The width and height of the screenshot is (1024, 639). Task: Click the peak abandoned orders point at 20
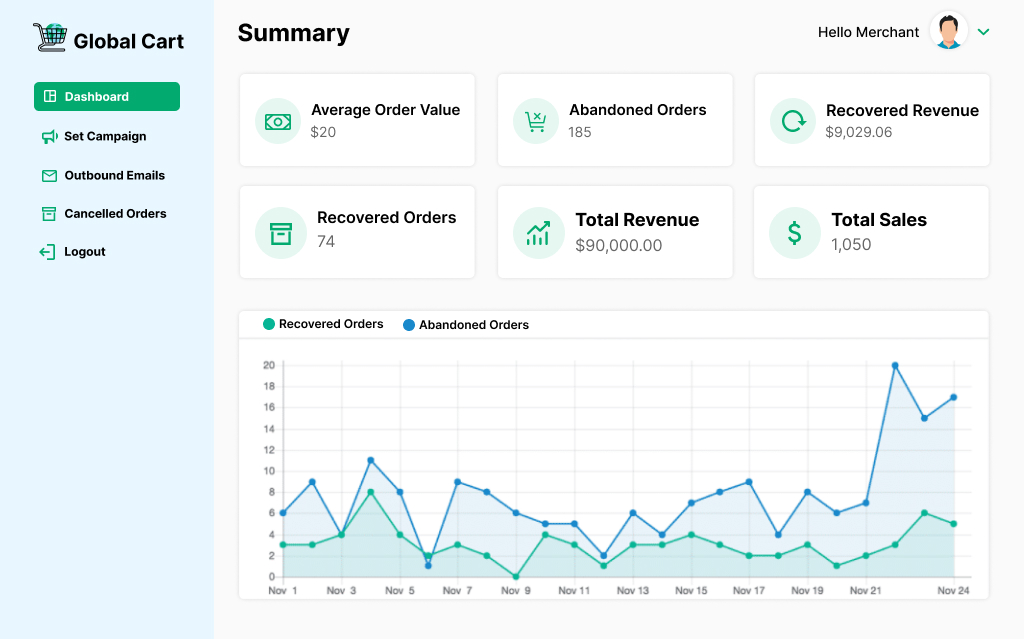click(x=895, y=365)
